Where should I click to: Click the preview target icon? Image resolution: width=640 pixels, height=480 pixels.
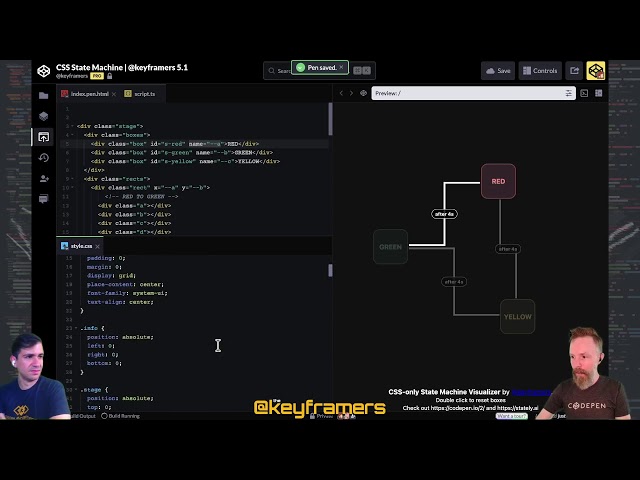coord(363,93)
